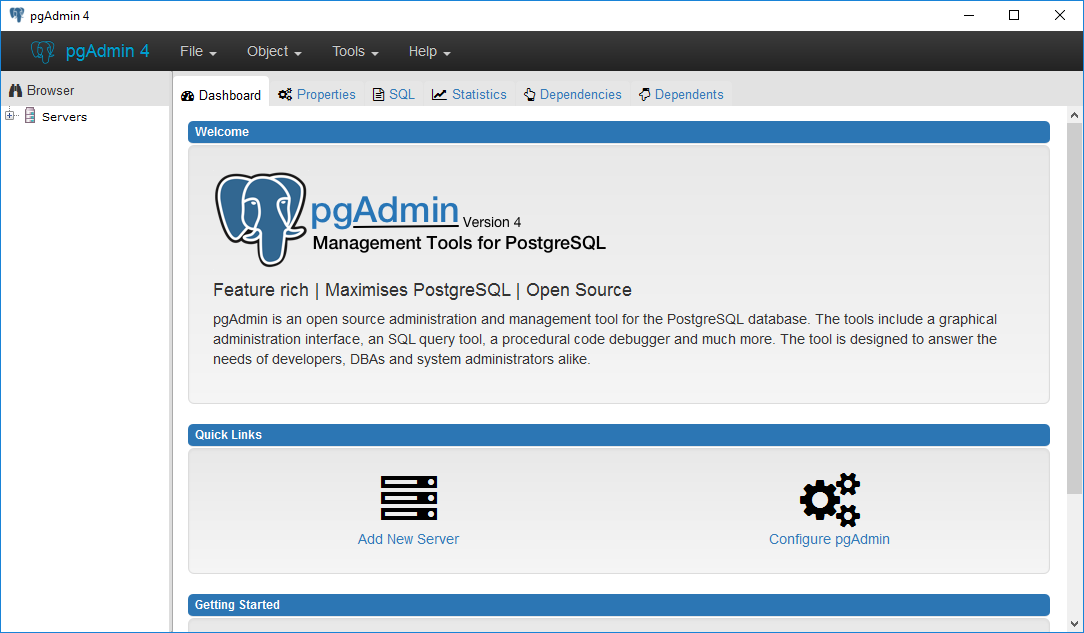1084x633 pixels.
Task: Open the File menu
Action: coord(198,52)
